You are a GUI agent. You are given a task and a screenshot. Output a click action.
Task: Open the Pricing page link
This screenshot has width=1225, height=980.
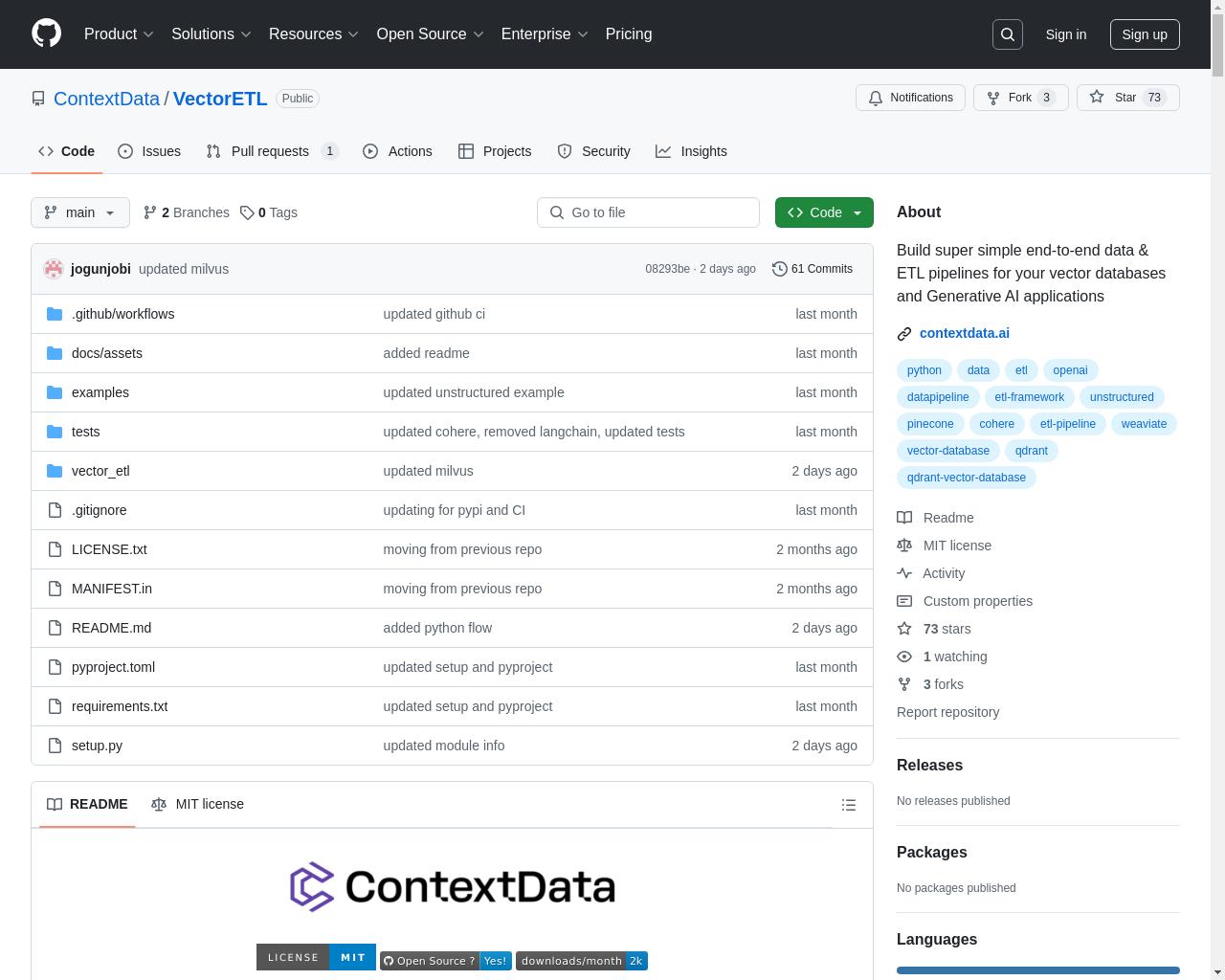[629, 34]
